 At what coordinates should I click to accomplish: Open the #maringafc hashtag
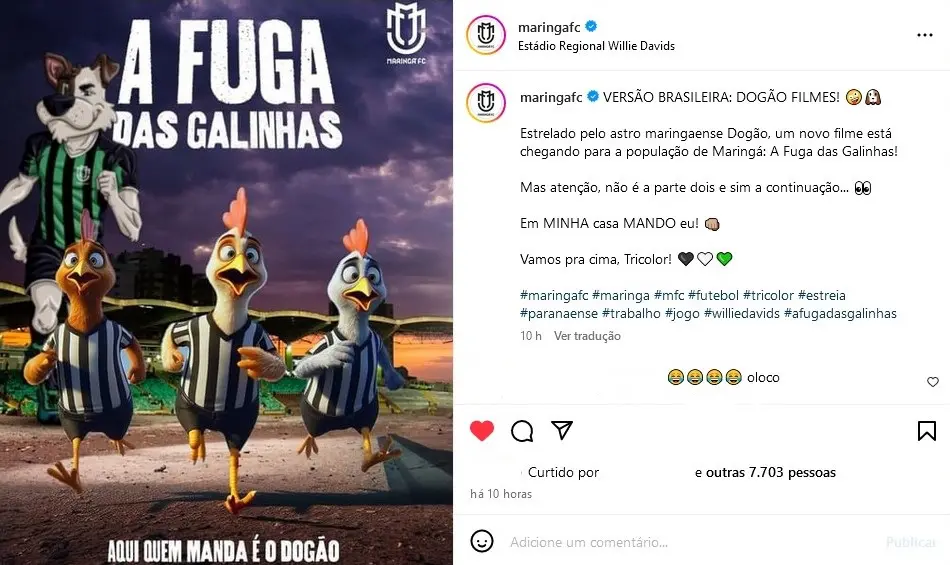coord(554,296)
